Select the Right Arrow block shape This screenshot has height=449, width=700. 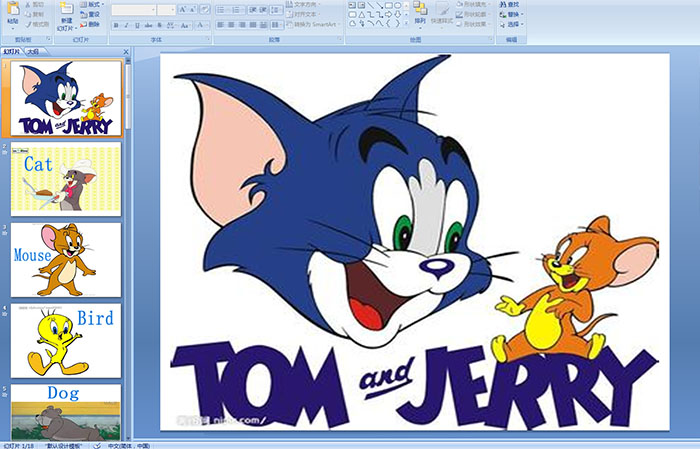coord(388,15)
